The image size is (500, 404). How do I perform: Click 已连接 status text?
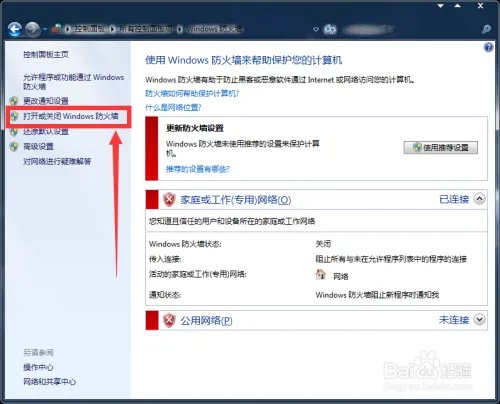click(454, 199)
